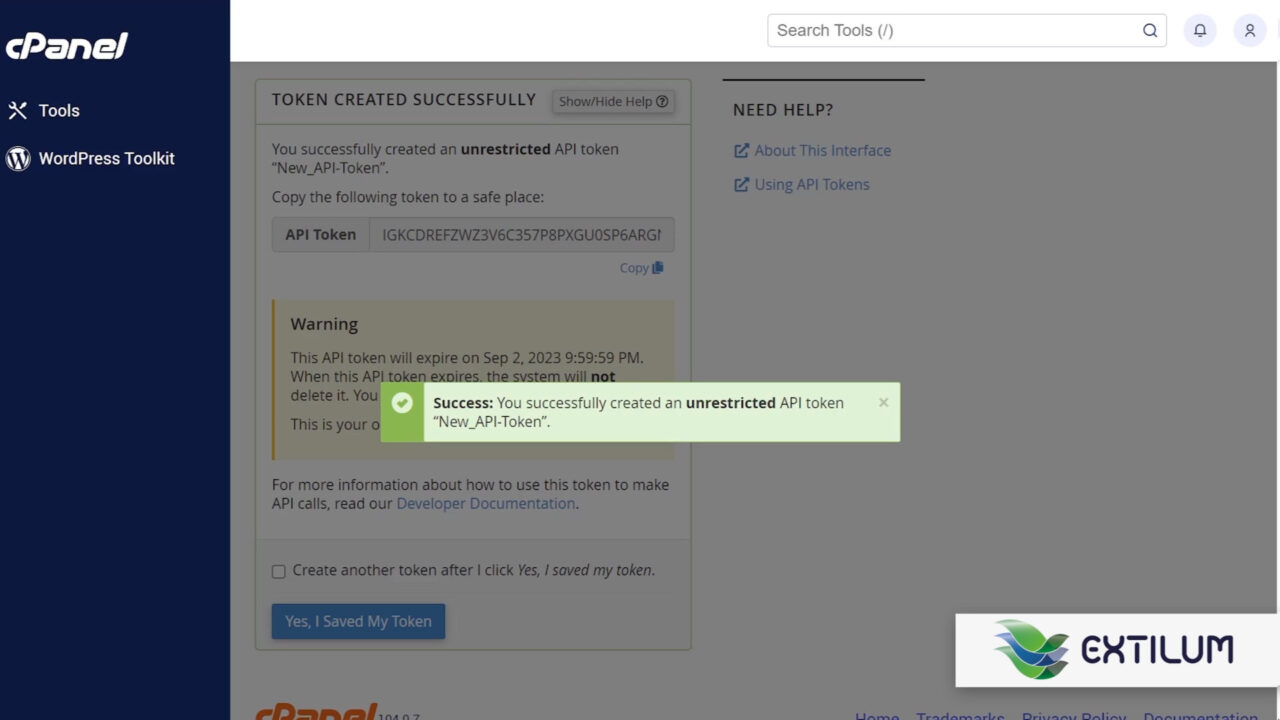The height and width of the screenshot is (720, 1280).
Task: Open the Developer Documentation link
Action: tap(485, 503)
